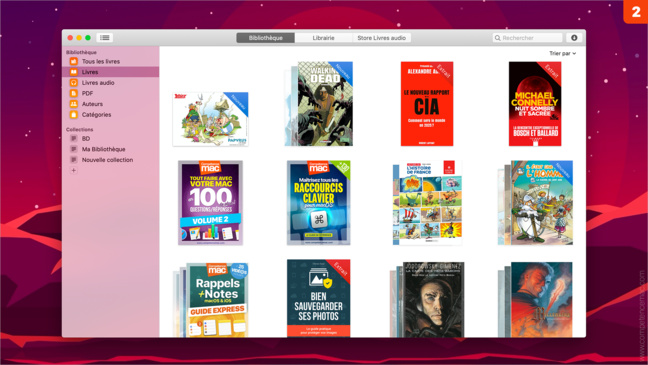Click the Rechercher search field
The image size is (648, 365).
point(527,38)
